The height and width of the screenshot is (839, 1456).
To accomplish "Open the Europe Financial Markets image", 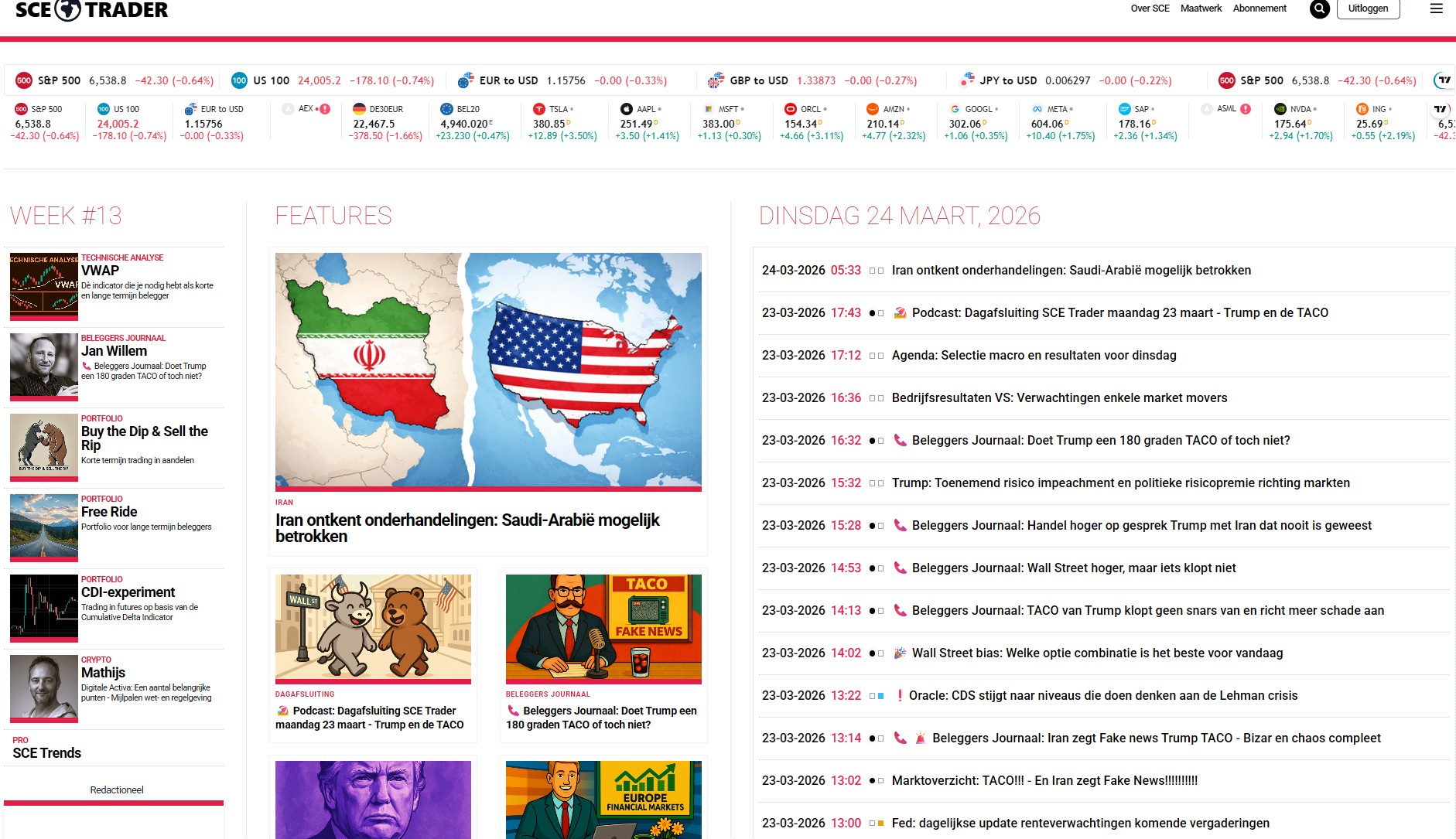I will coord(603,800).
